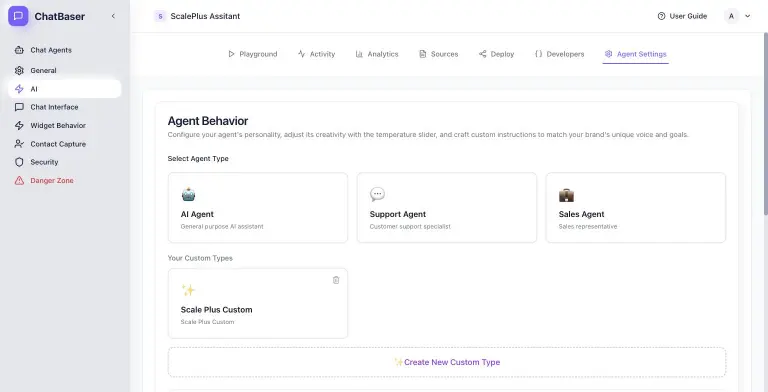768x392 pixels.
Task: Collapse the sidebar with the chevron
Action: (x=113, y=16)
